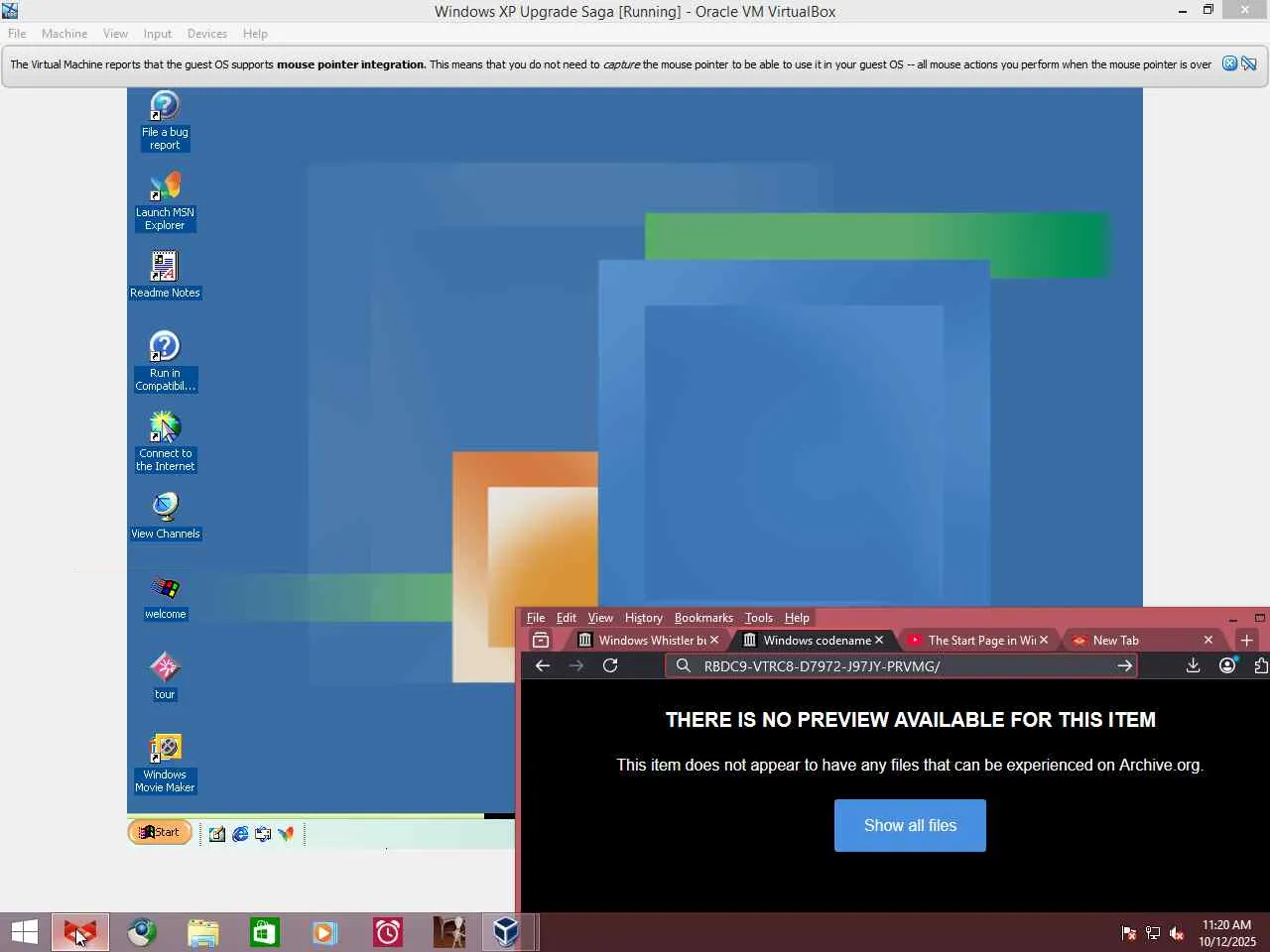Switch to The Start Page YouTube tab

(x=978, y=641)
